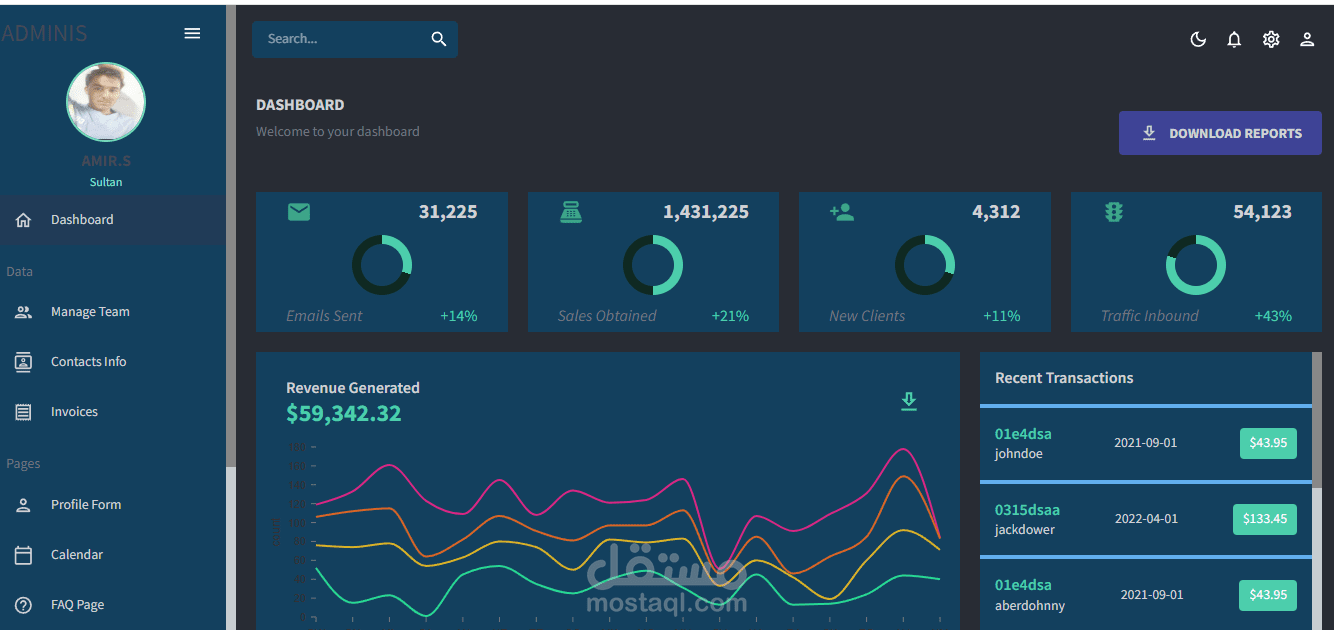The width and height of the screenshot is (1334, 630).
Task: Click the johndoe $43.95 amount badge
Action: [1268, 443]
